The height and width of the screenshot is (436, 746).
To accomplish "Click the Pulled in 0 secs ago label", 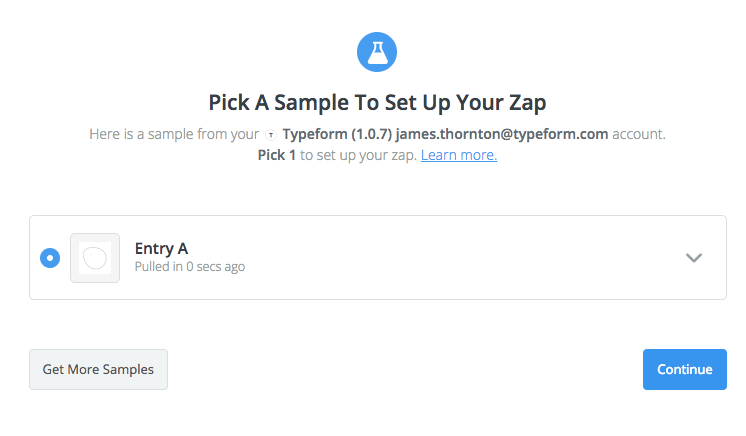I will click(x=190, y=267).
